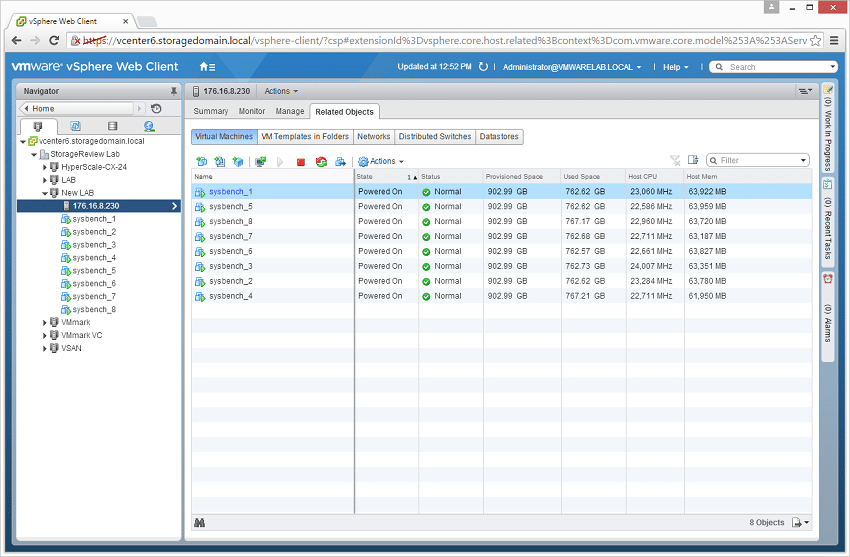Open the export list dropdown at bottom right
The image size is (850, 557).
(801, 522)
